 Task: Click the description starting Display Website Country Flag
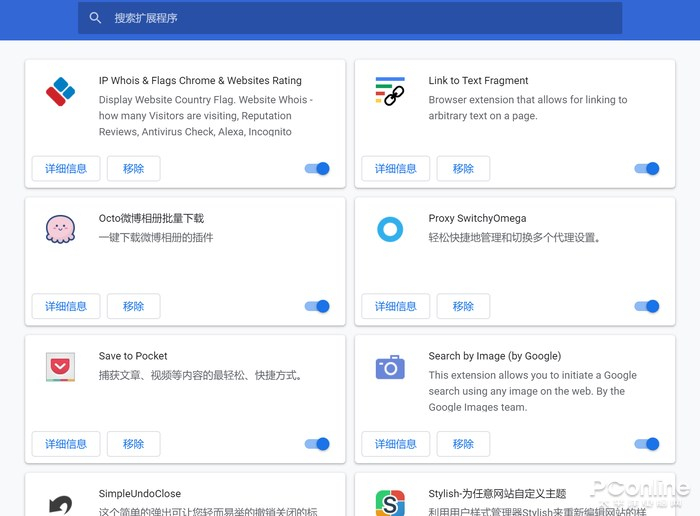click(205, 116)
